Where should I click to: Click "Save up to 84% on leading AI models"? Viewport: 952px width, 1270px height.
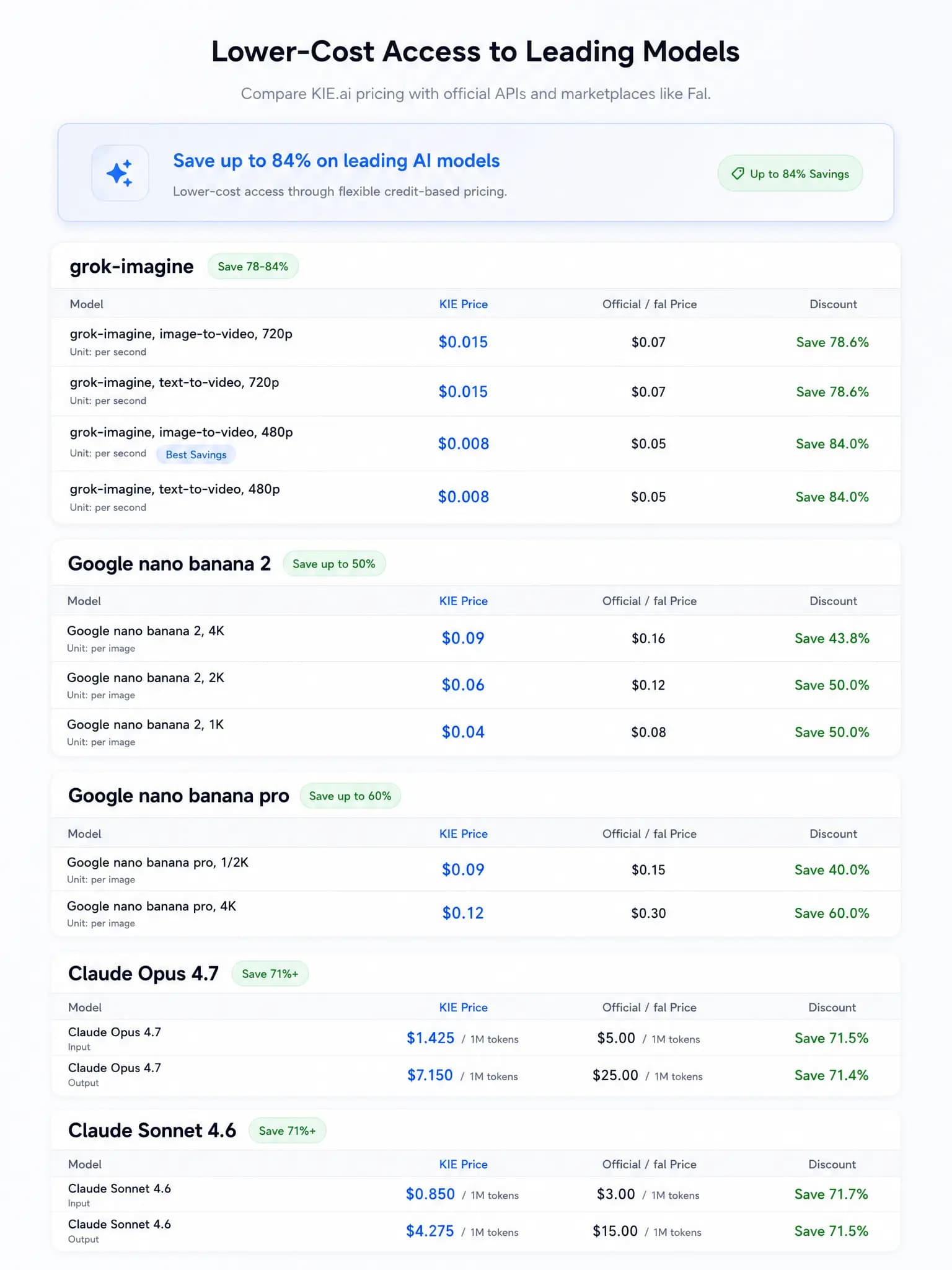coord(337,161)
